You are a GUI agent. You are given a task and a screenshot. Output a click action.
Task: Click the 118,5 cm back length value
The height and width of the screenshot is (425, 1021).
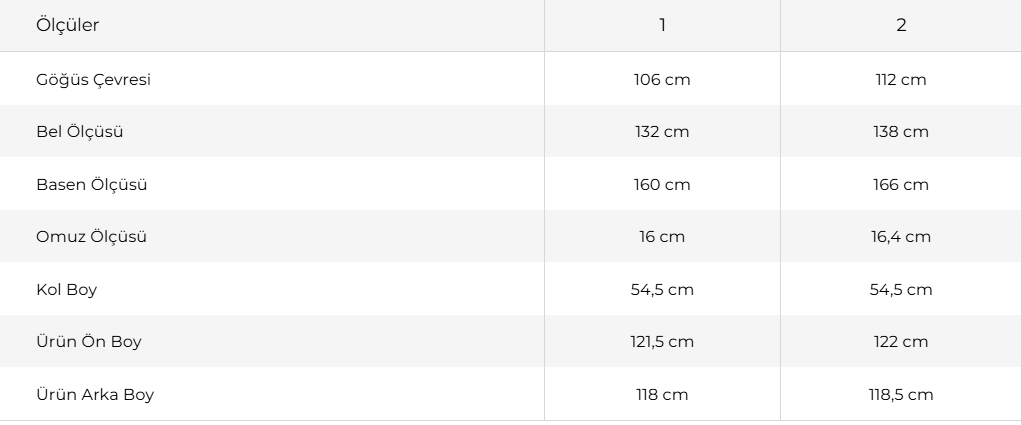tap(901, 395)
